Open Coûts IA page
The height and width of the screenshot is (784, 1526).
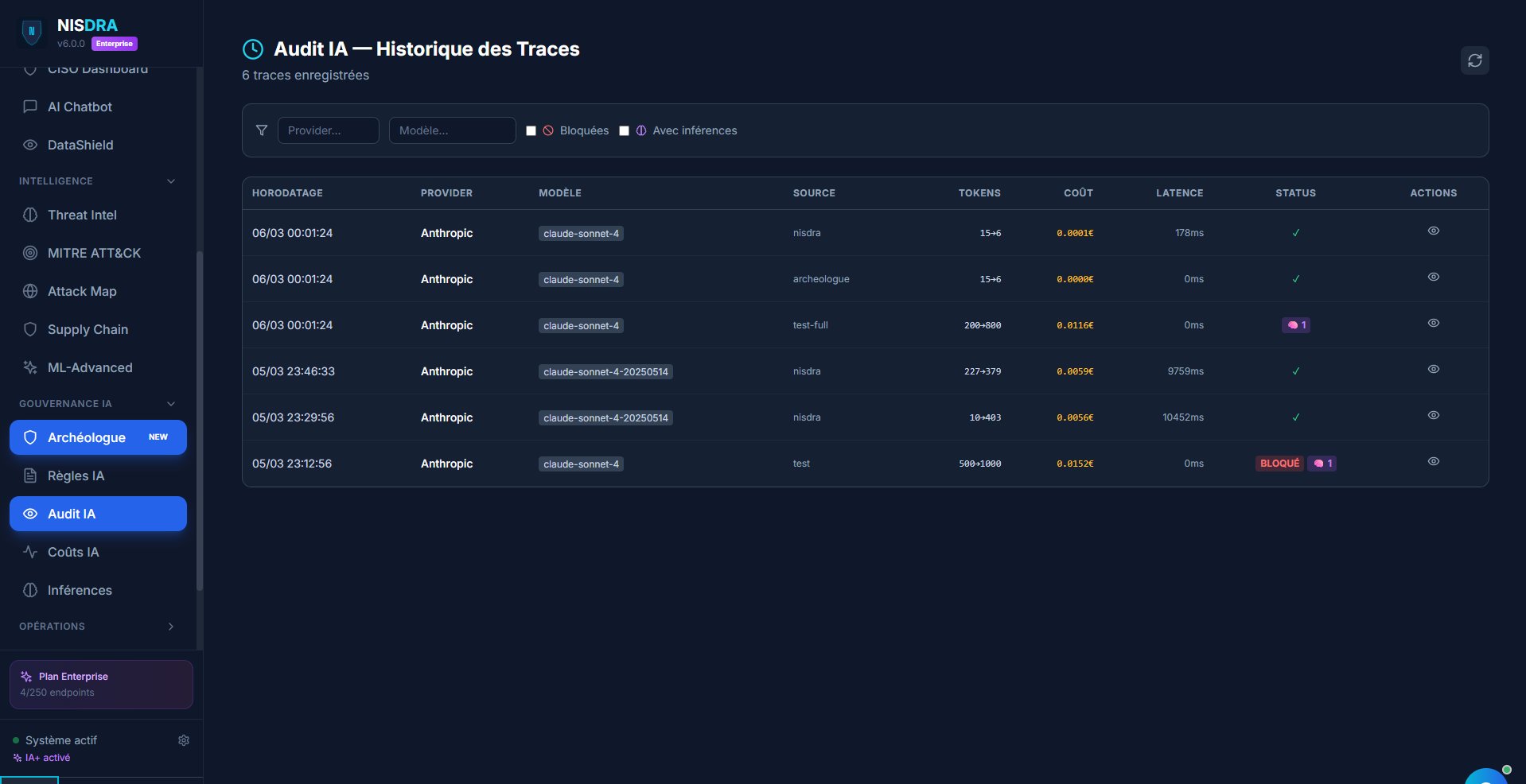98,552
